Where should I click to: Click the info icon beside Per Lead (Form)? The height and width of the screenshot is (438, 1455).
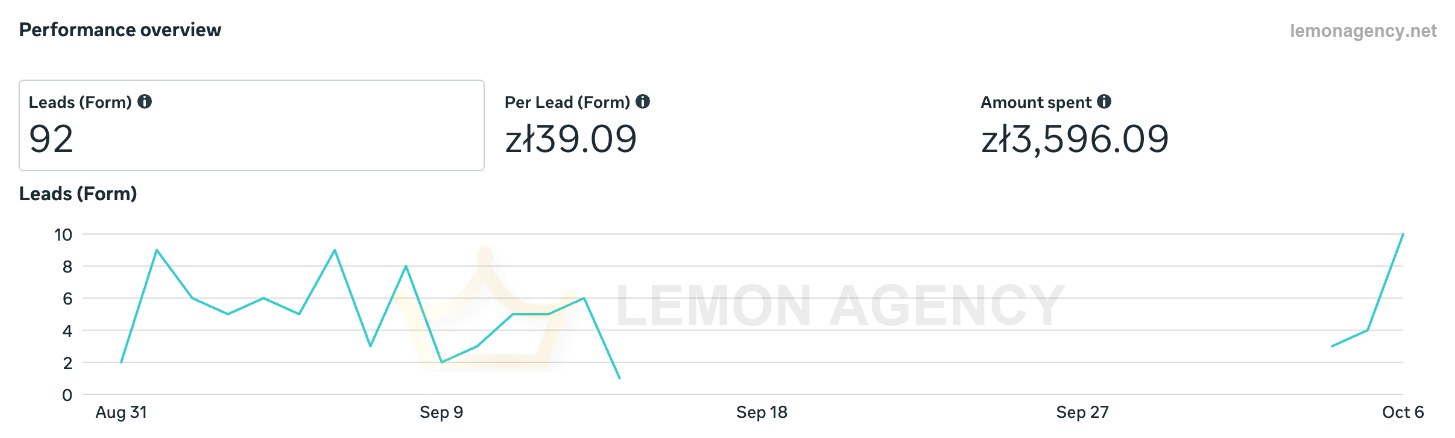point(643,102)
